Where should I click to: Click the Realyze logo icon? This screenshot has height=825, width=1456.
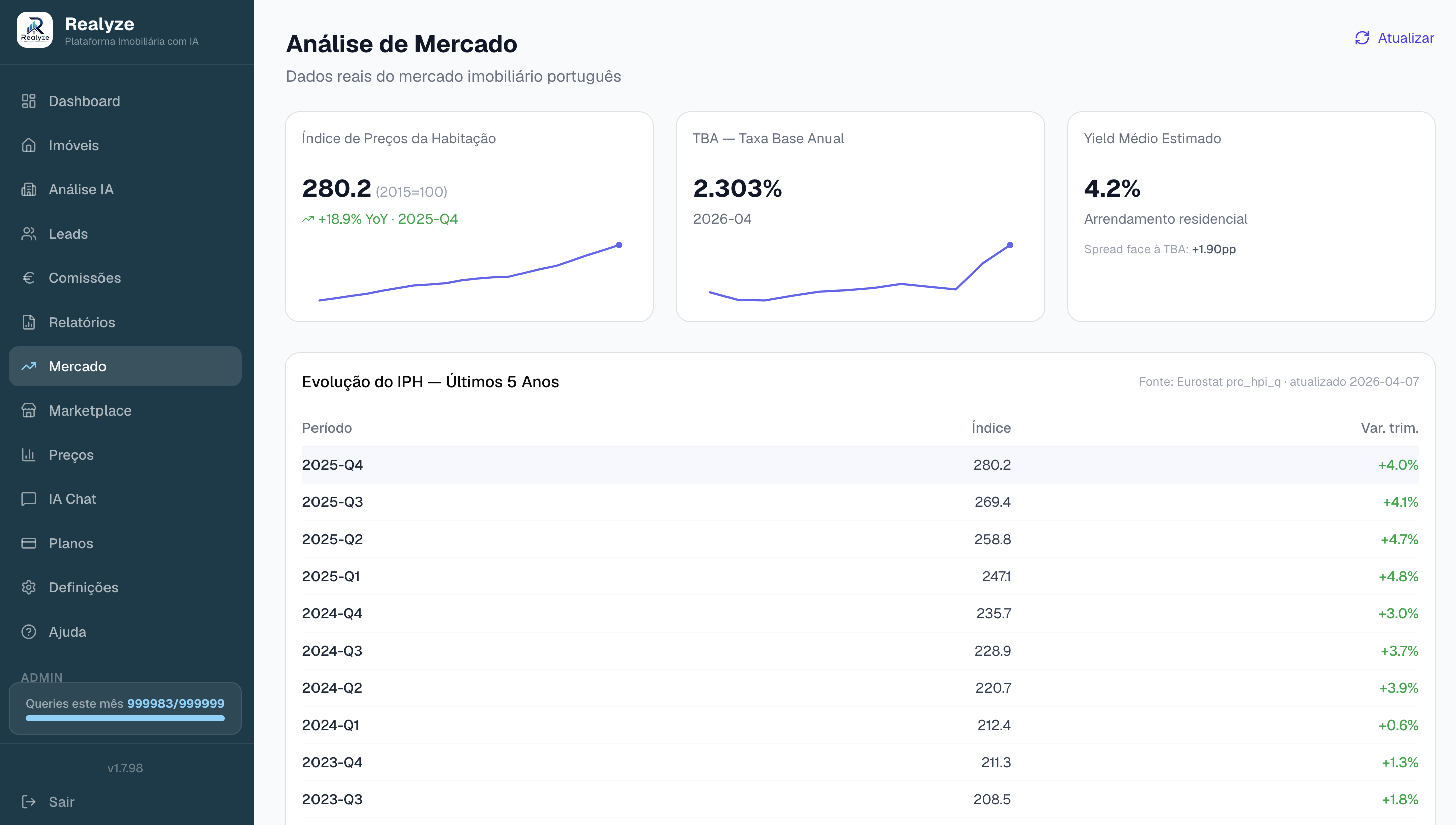click(35, 30)
